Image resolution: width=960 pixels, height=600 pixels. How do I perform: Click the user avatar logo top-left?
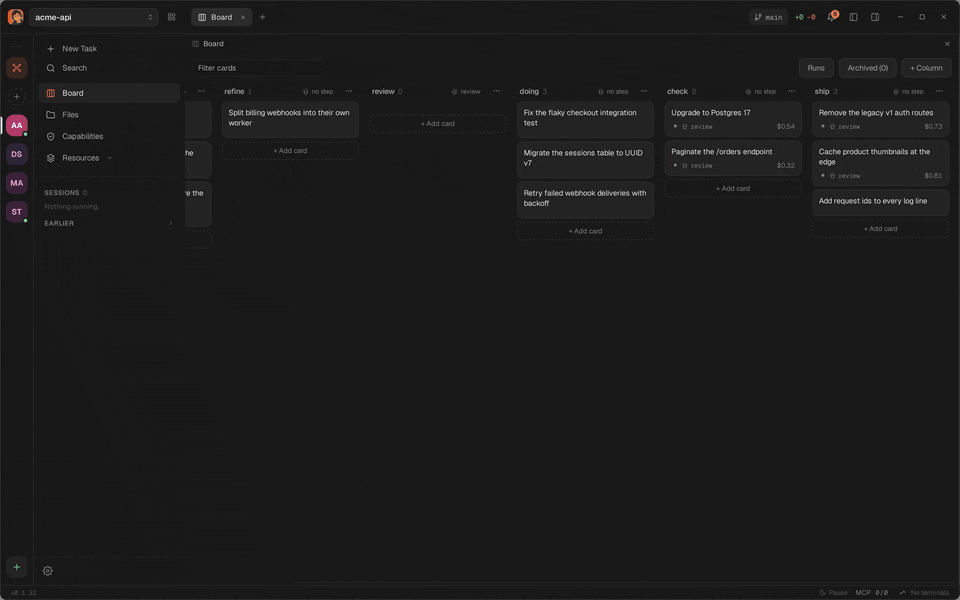[15, 17]
